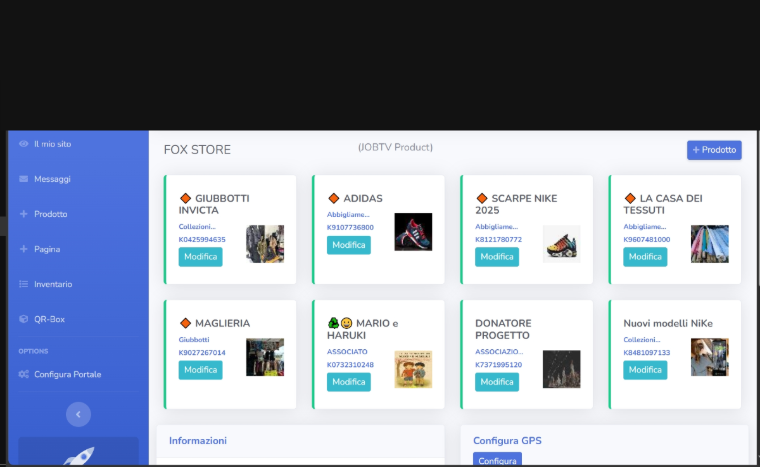The image size is (760, 467).
Task: Click orange diamond icon on GIUBBOTTI INVICTA card
Action: click(x=185, y=198)
